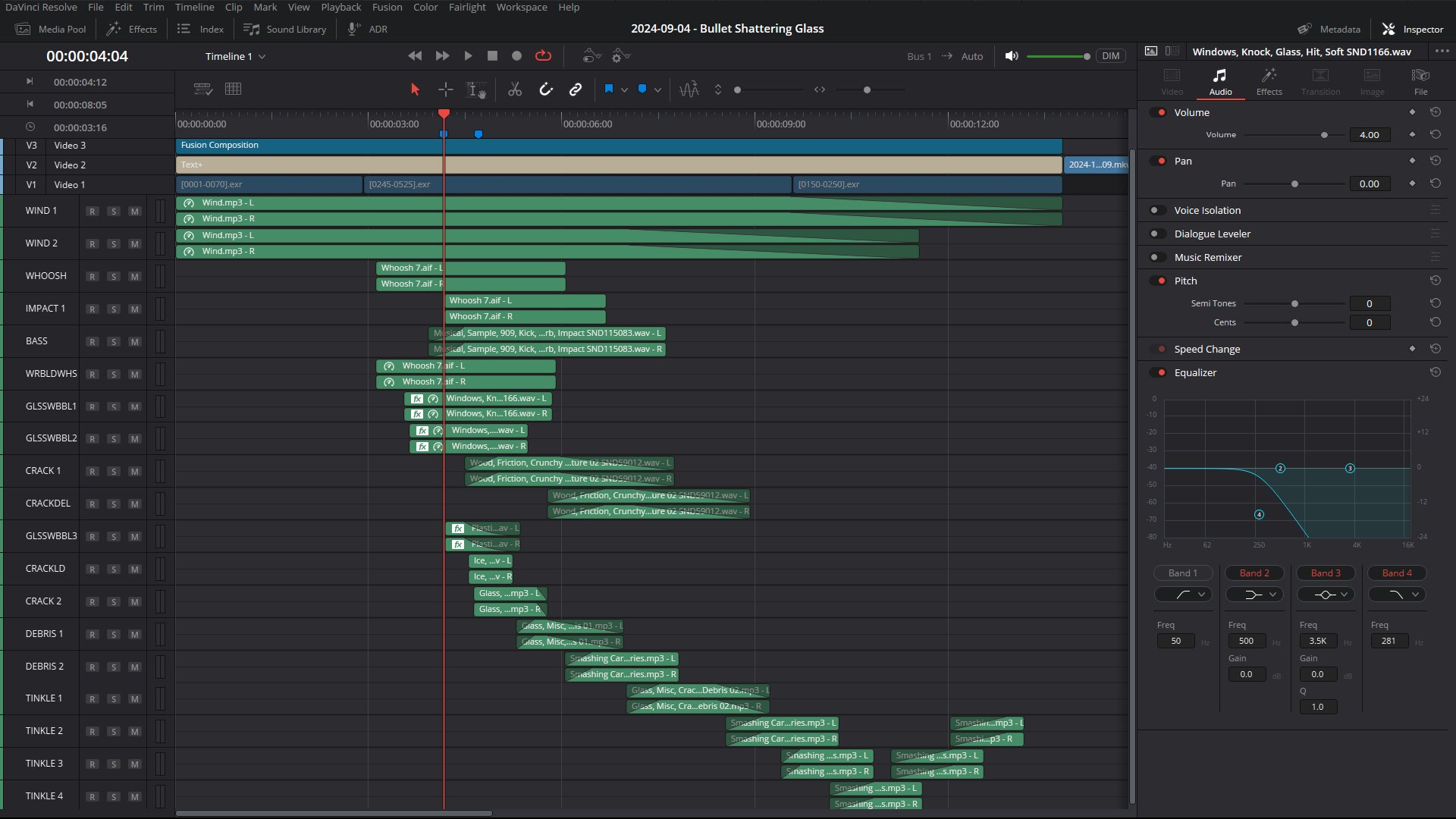Open Band 2 filter type dropdown

1254,595
